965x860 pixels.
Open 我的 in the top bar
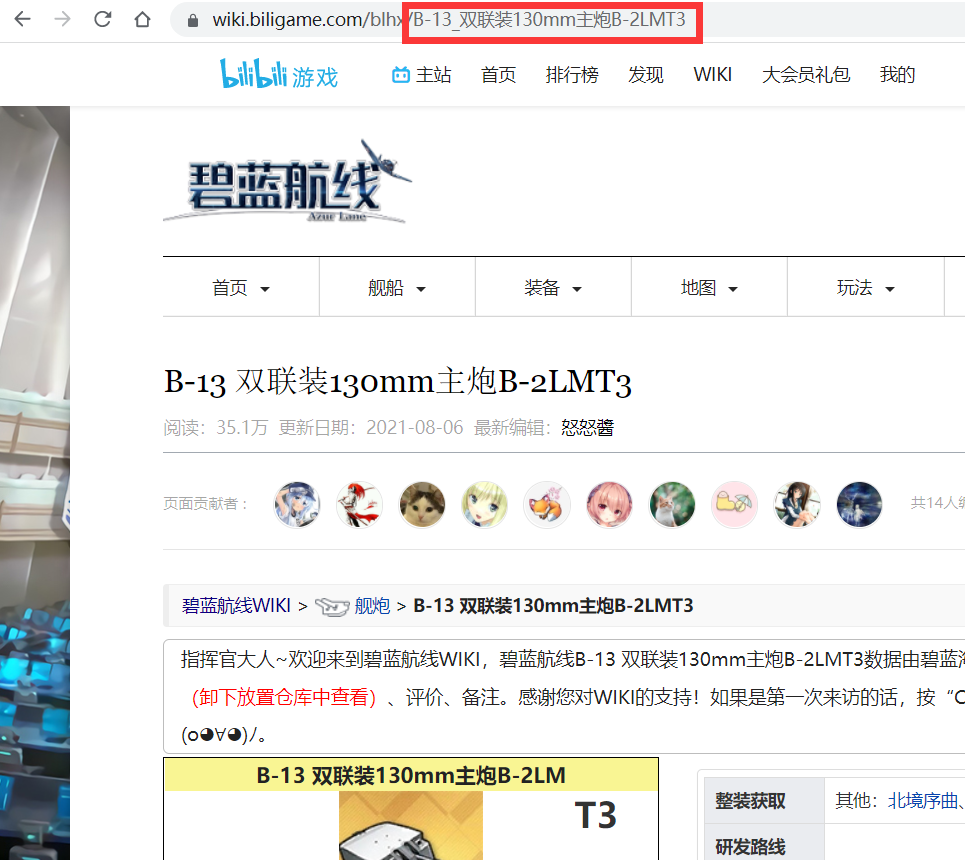coord(897,74)
